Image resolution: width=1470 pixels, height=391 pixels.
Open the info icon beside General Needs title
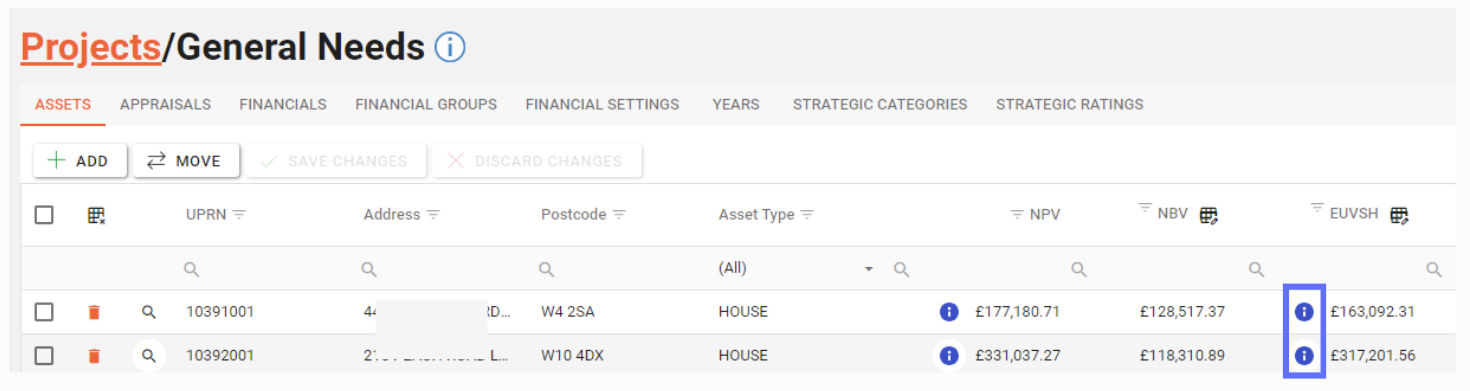tap(450, 47)
